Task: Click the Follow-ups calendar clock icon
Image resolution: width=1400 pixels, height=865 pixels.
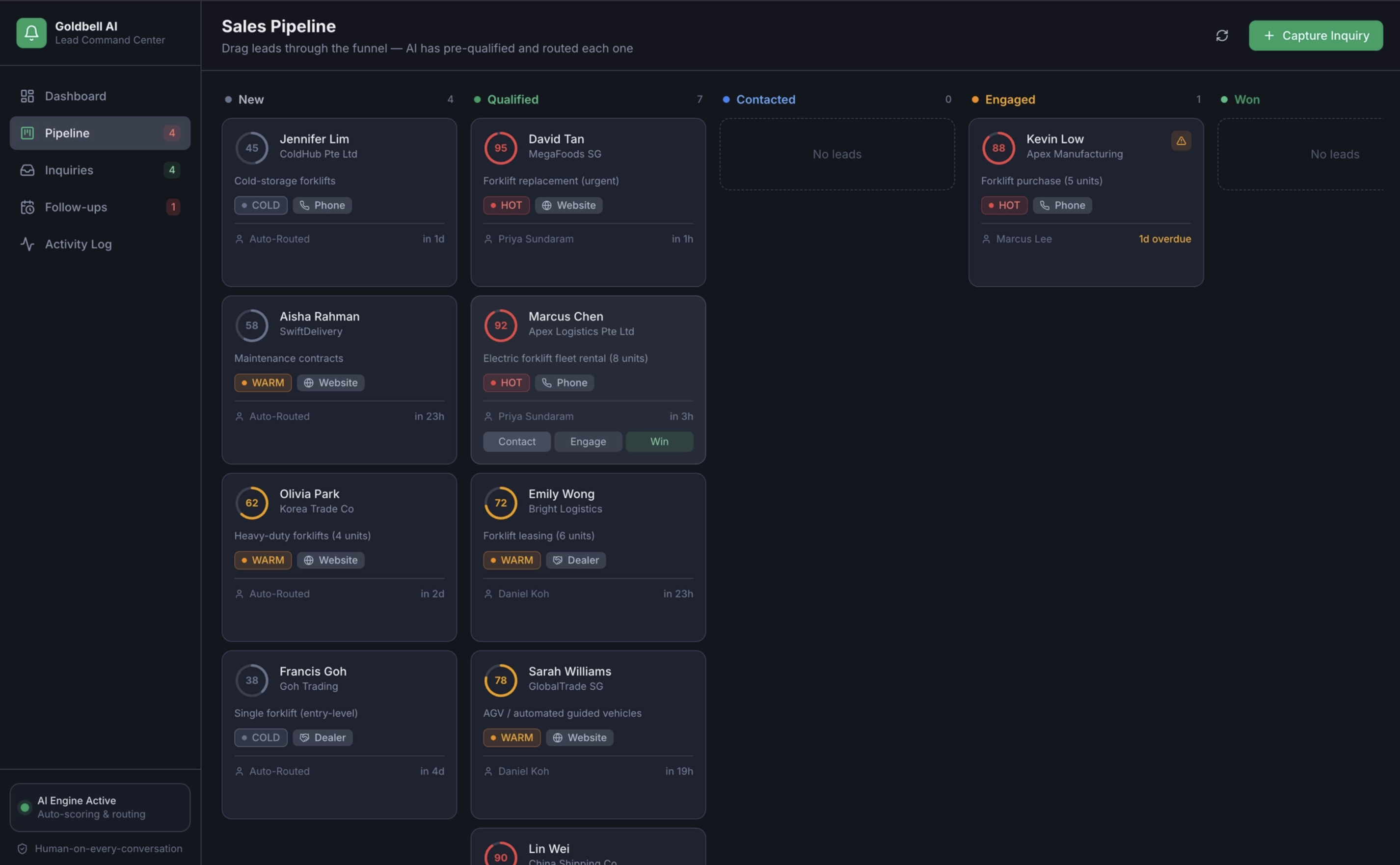Action: click(x=27, y=207)
